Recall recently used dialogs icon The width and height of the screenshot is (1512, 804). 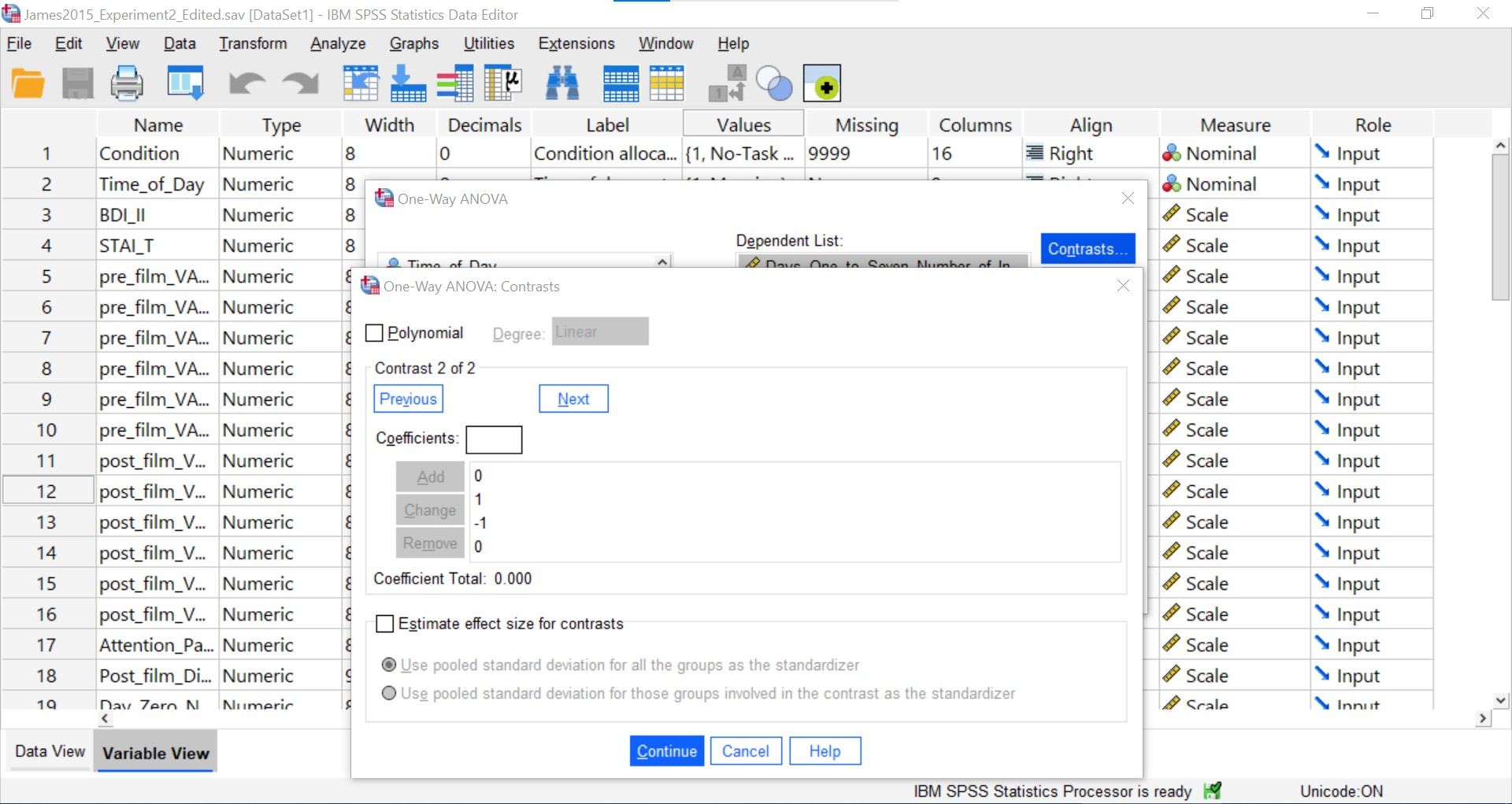click(x=186, y=83)
